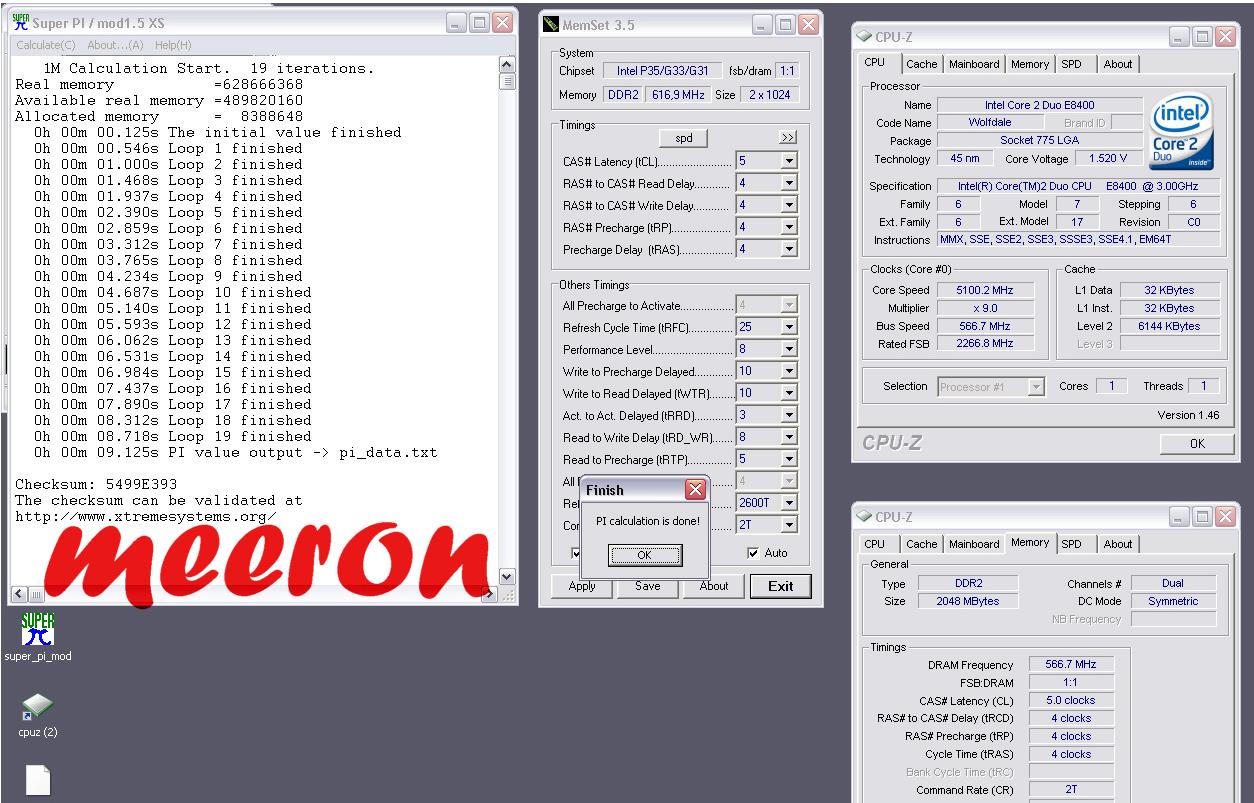Click OK in the Finish dialog

(644, 555)
